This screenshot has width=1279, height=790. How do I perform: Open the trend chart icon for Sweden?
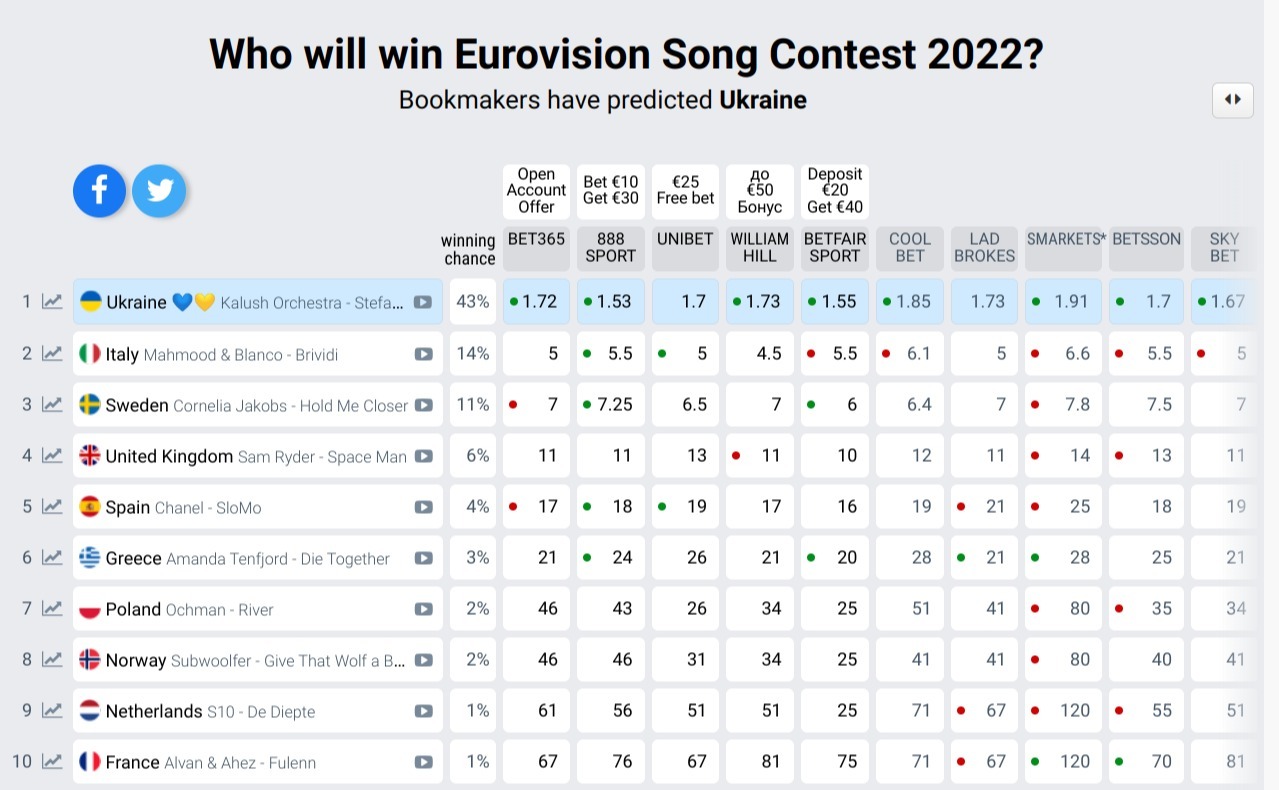click(52, 404)
